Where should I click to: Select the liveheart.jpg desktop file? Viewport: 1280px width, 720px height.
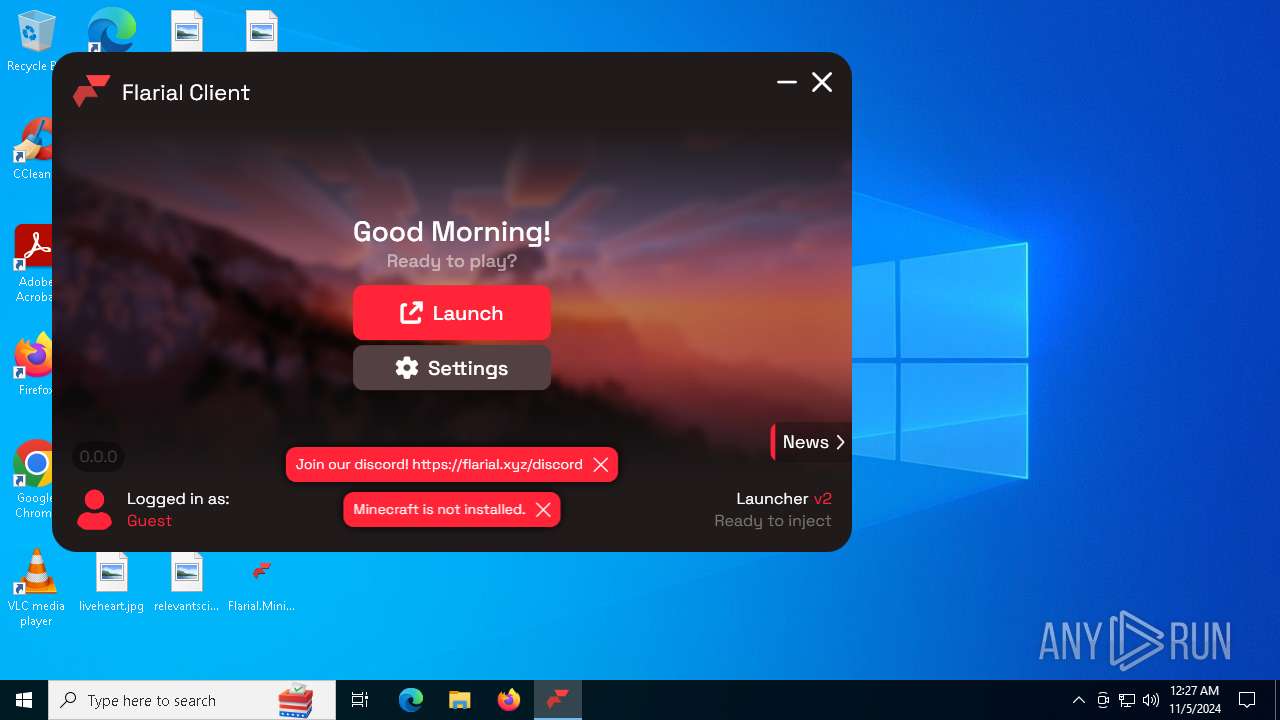pyautogui.click(x=111, y=583)
